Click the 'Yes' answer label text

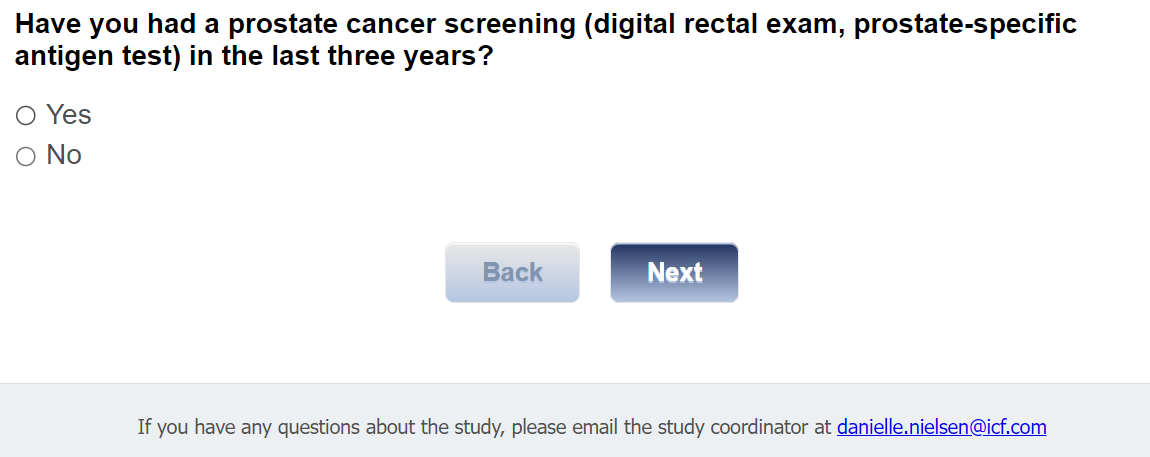pyautogui.click(x=69, y=115)
